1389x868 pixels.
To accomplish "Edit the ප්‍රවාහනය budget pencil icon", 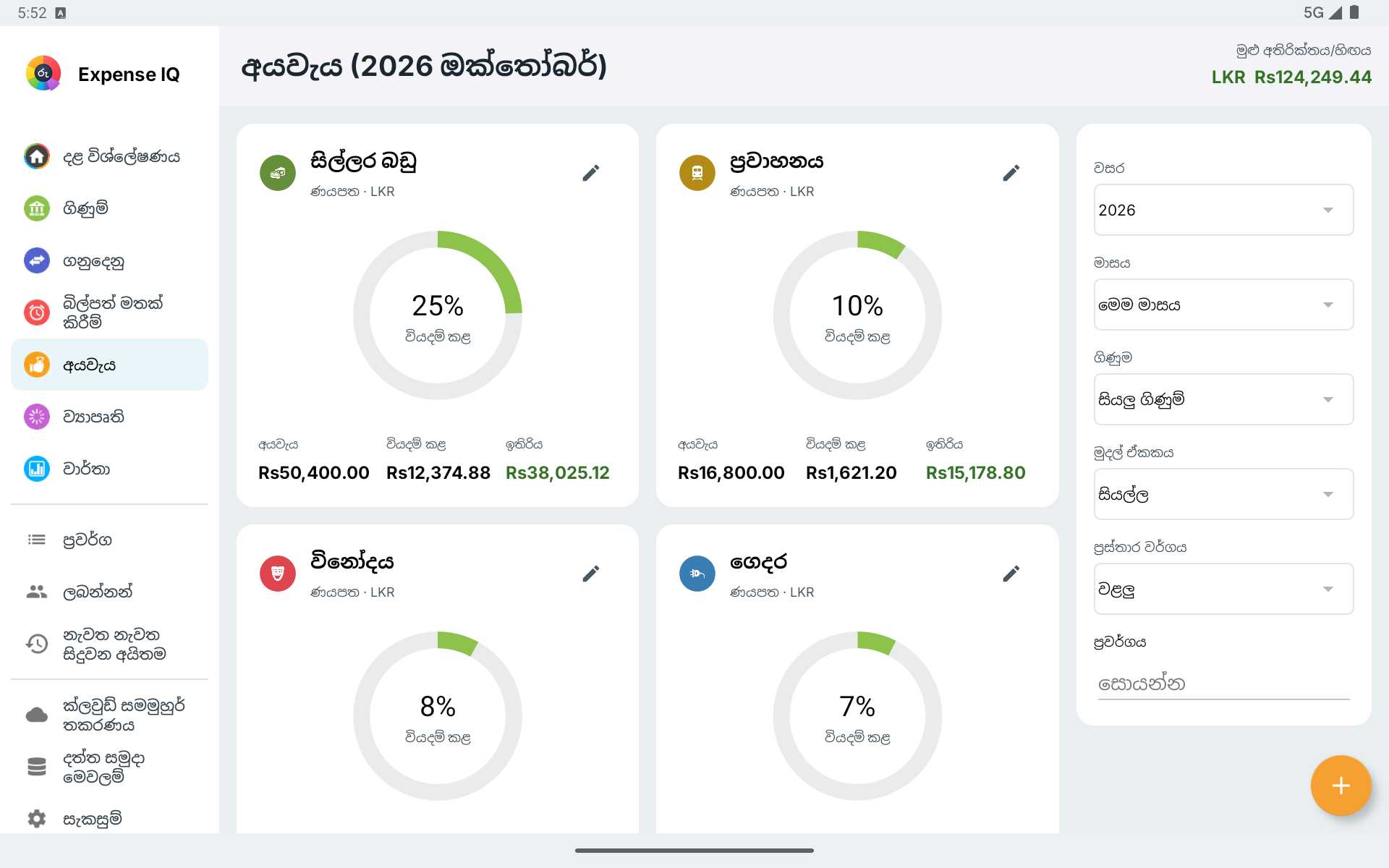I will click(1011, 173).
